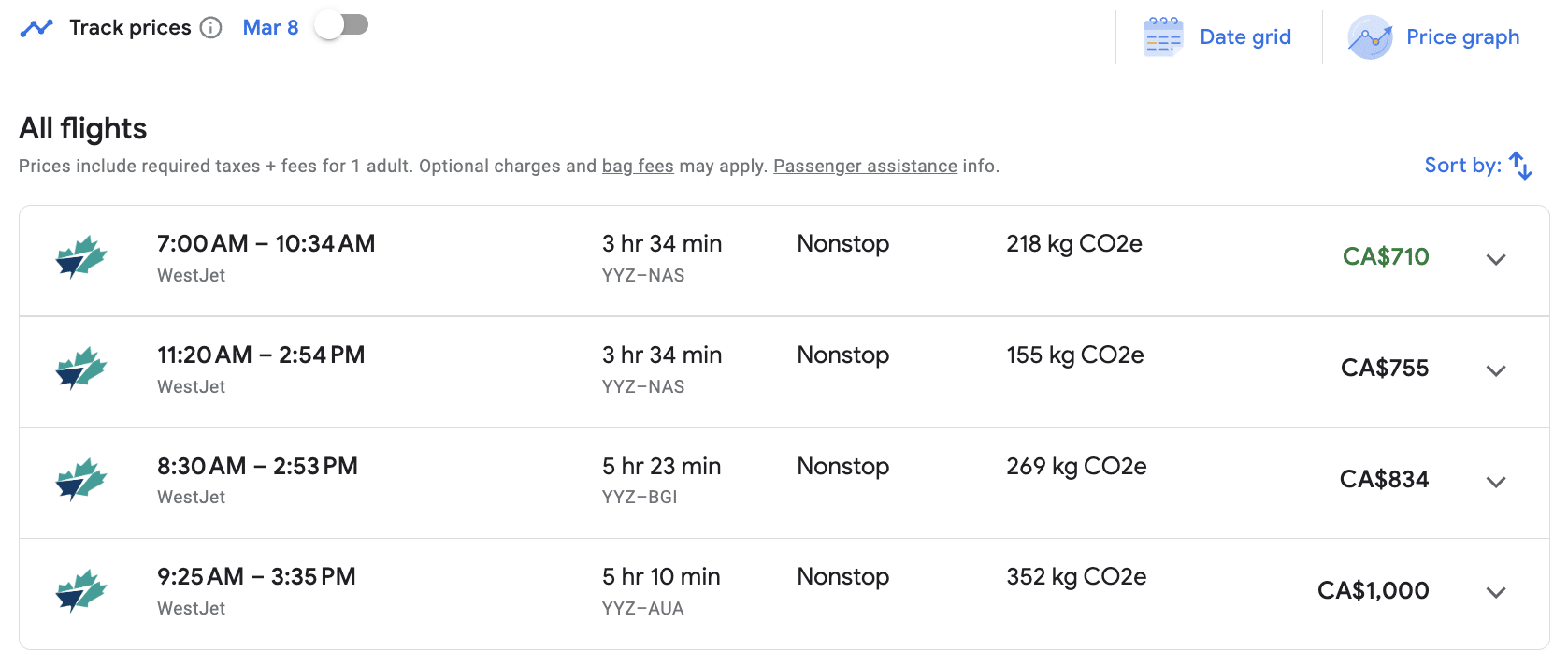Open the Track prices info icon

pos(211,28)
